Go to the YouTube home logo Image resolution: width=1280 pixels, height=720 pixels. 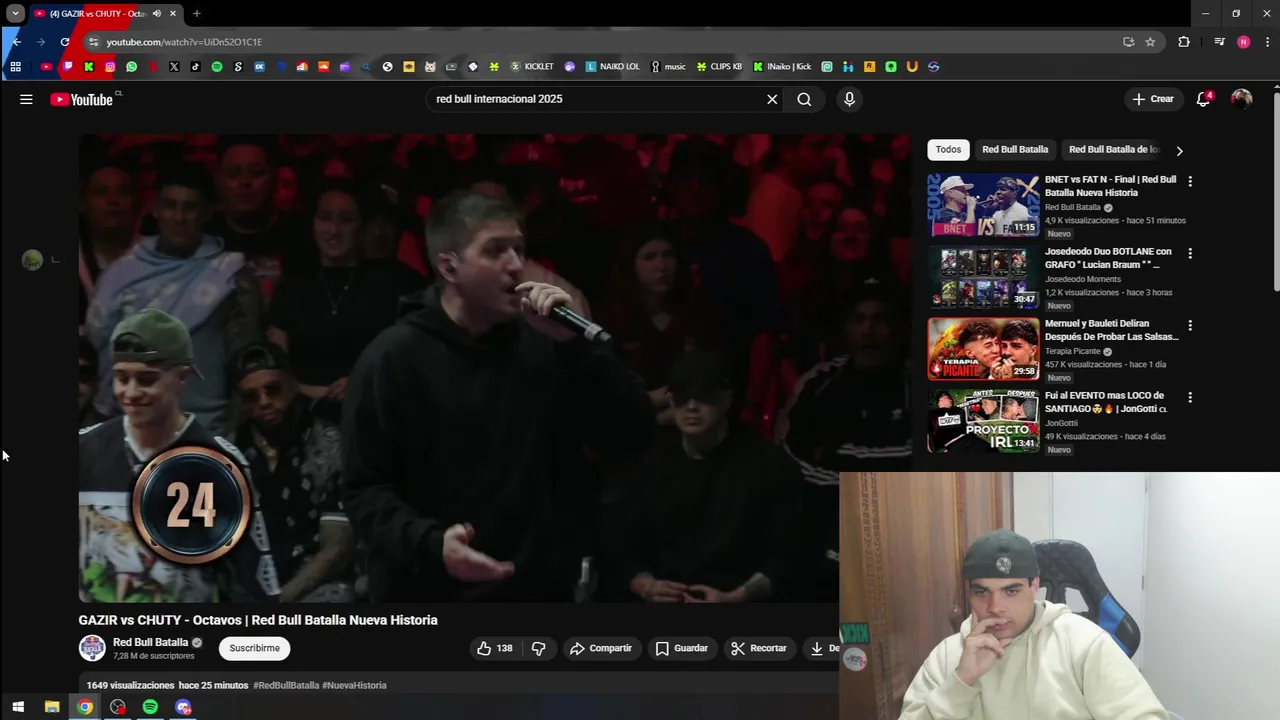81,99
